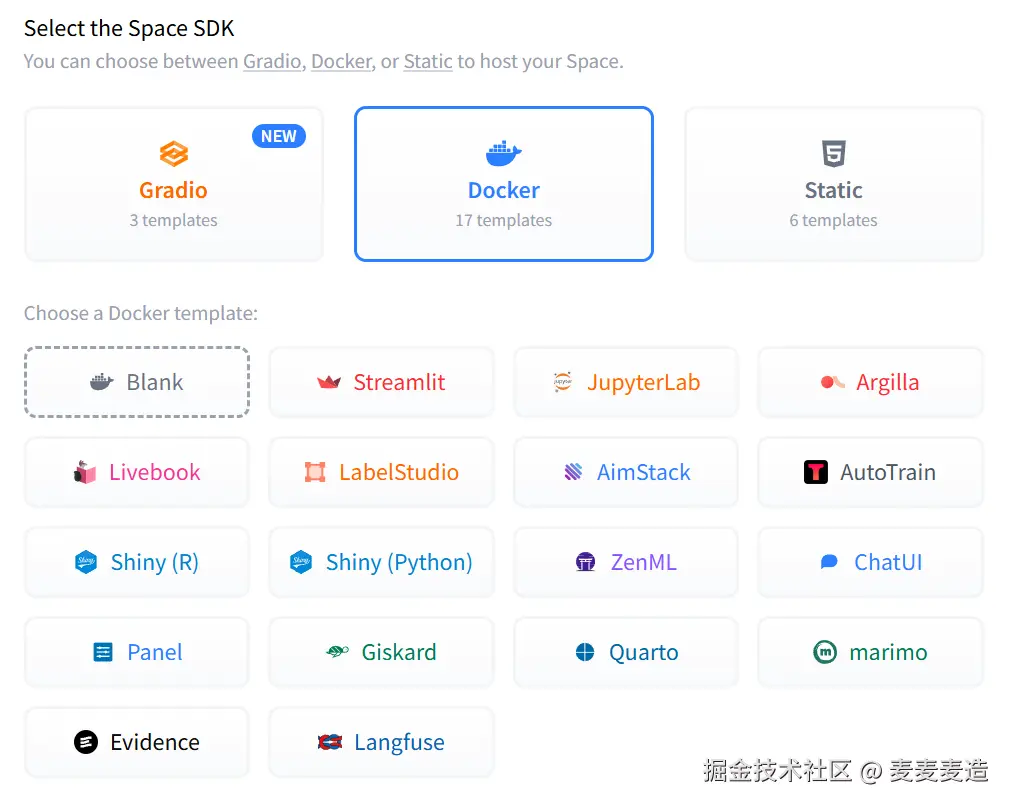Click the gray whale icon beside Blank
The width and height of the screenshot is (1011, 807).
pos(101,382)
